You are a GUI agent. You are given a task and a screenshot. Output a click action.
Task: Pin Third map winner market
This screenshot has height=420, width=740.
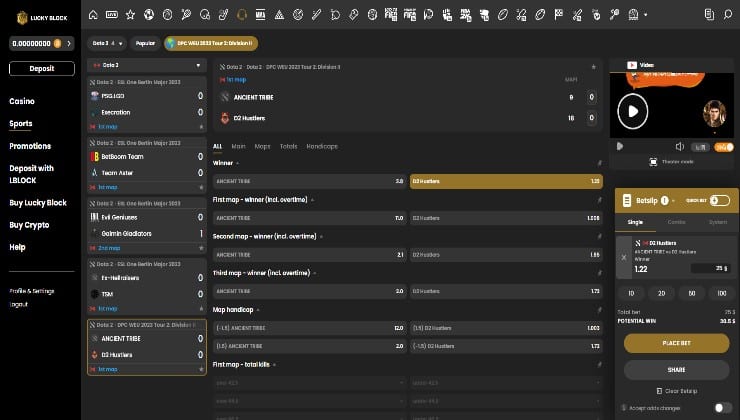coord(599,273)
